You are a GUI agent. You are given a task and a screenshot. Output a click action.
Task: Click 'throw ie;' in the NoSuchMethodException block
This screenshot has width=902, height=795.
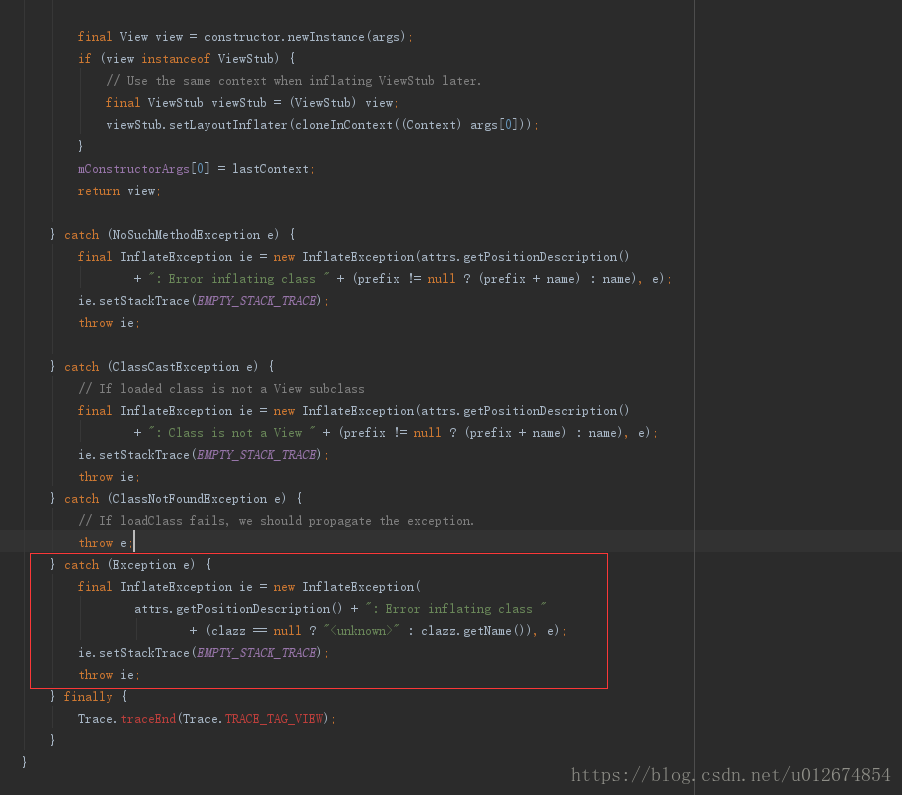pyautogui.click(x=109, y=323)
